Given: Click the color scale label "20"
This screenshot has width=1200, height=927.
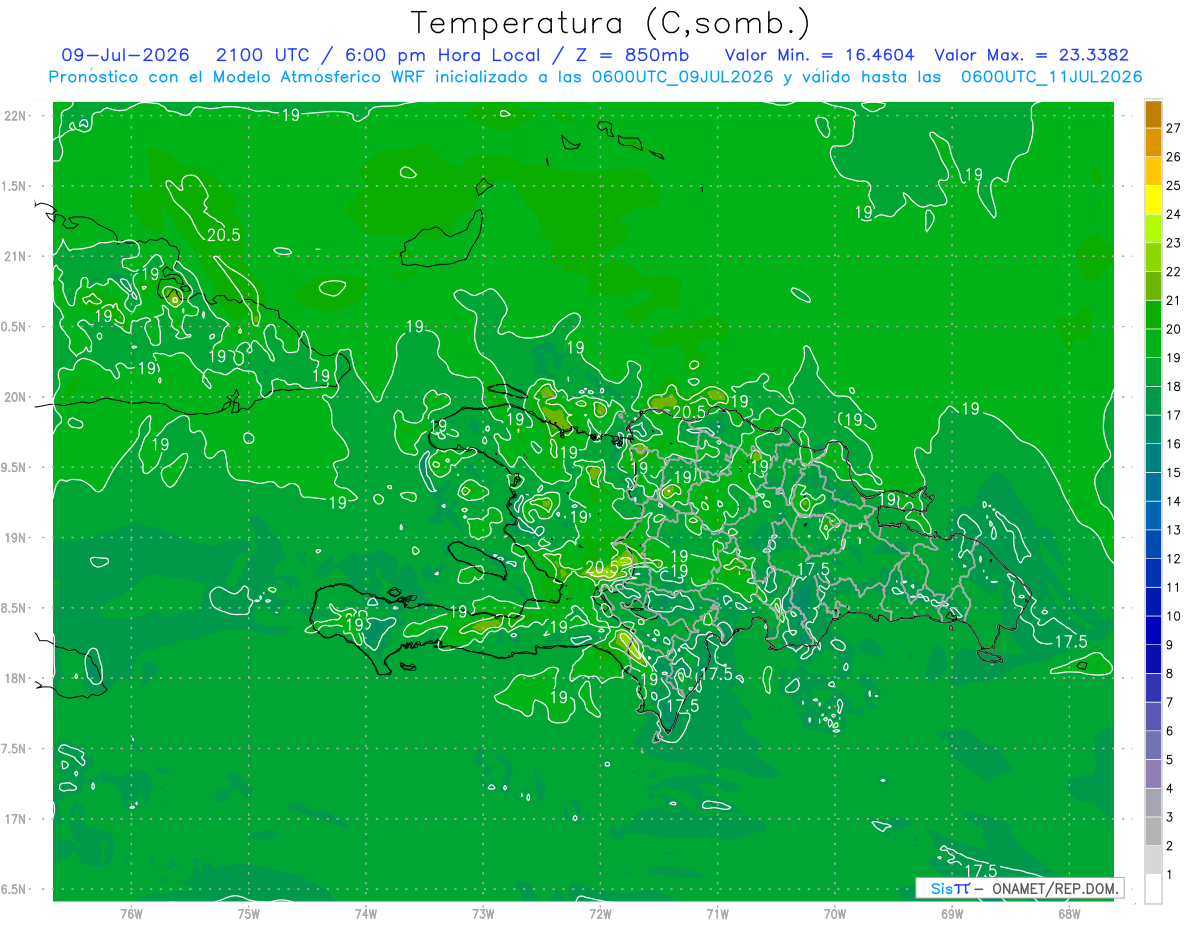Looking at the screenshot, I should [1174, 329].
